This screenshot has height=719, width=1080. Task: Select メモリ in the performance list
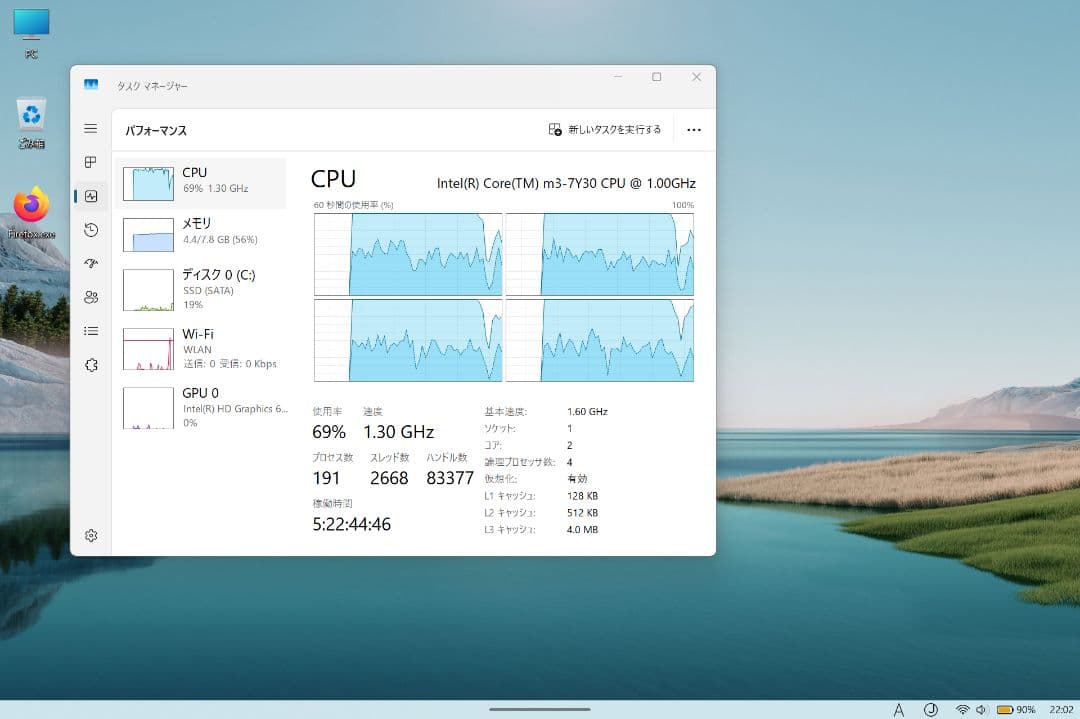click(201, 233)
